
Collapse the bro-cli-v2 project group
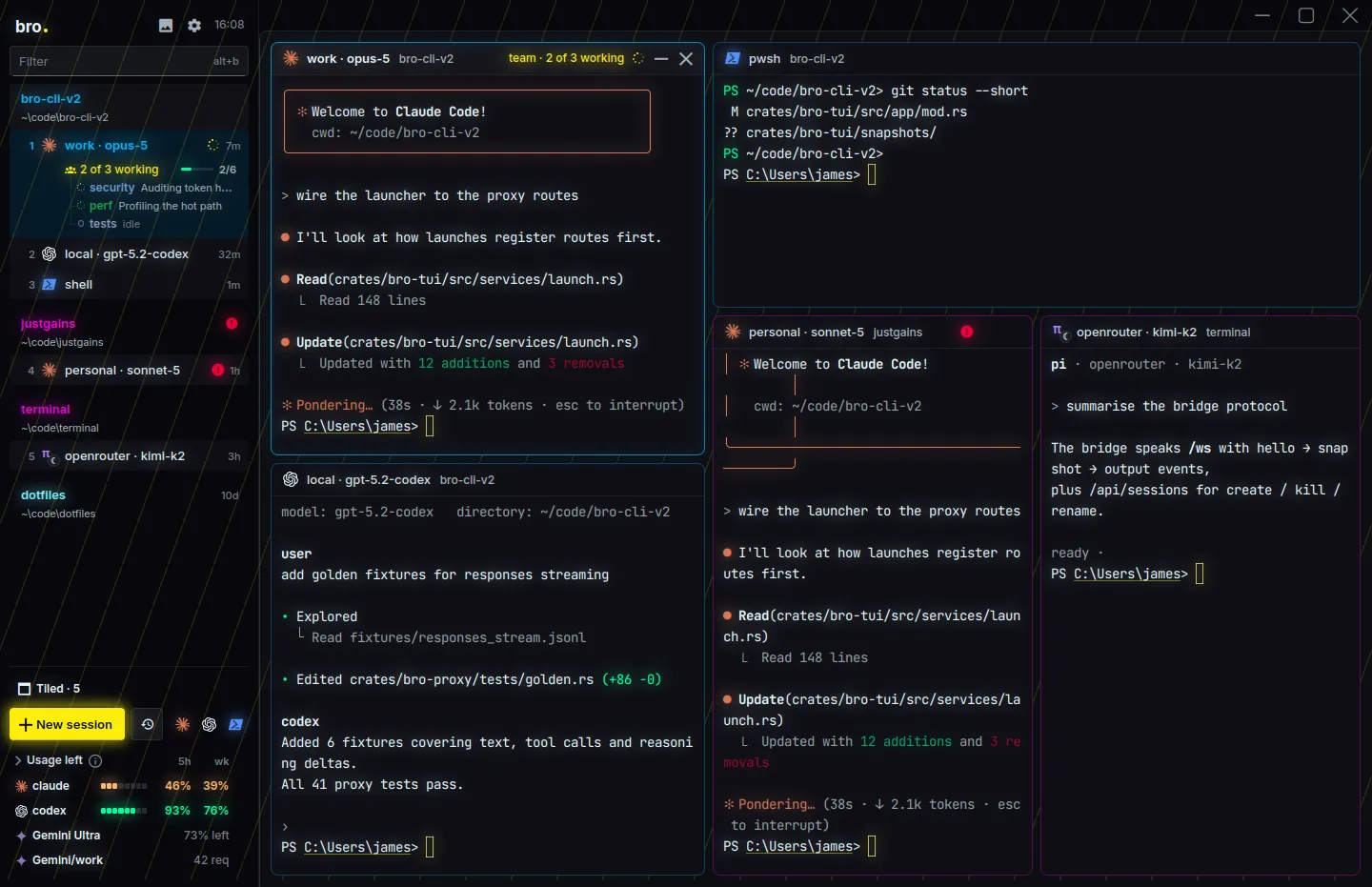pyautogui.click(x=50, y=99)
